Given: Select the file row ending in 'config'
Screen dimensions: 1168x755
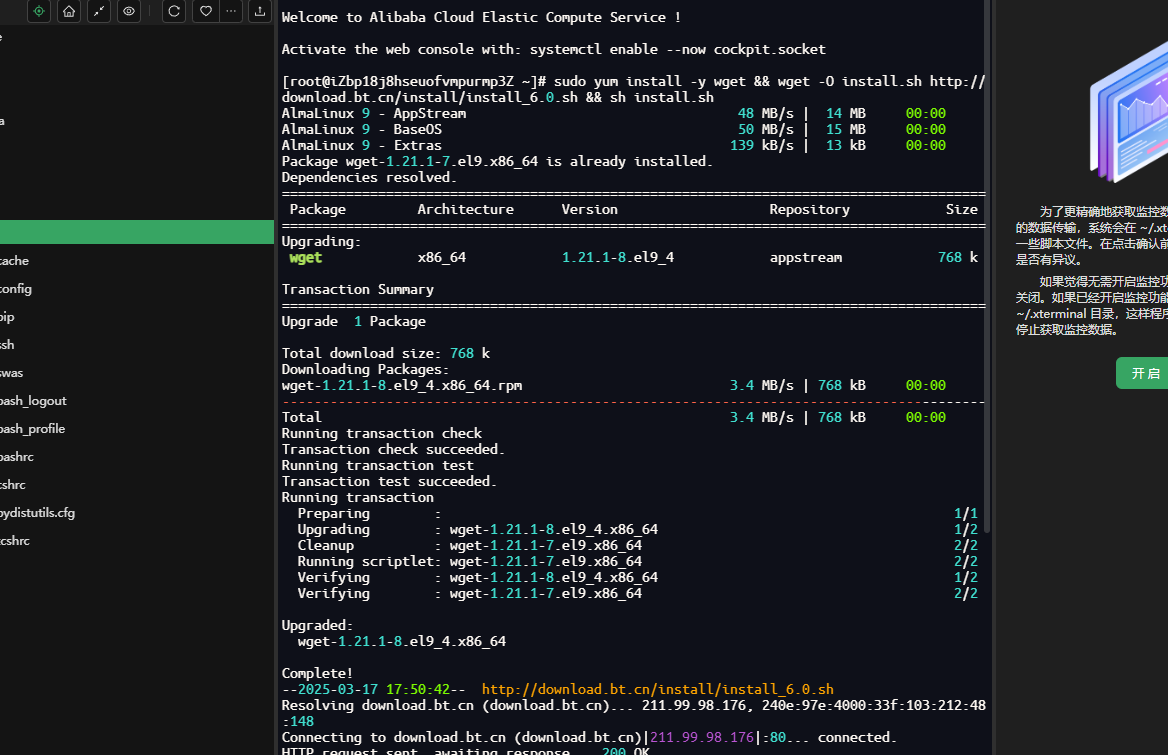Looking at the screenshot, I should point(137,289).
